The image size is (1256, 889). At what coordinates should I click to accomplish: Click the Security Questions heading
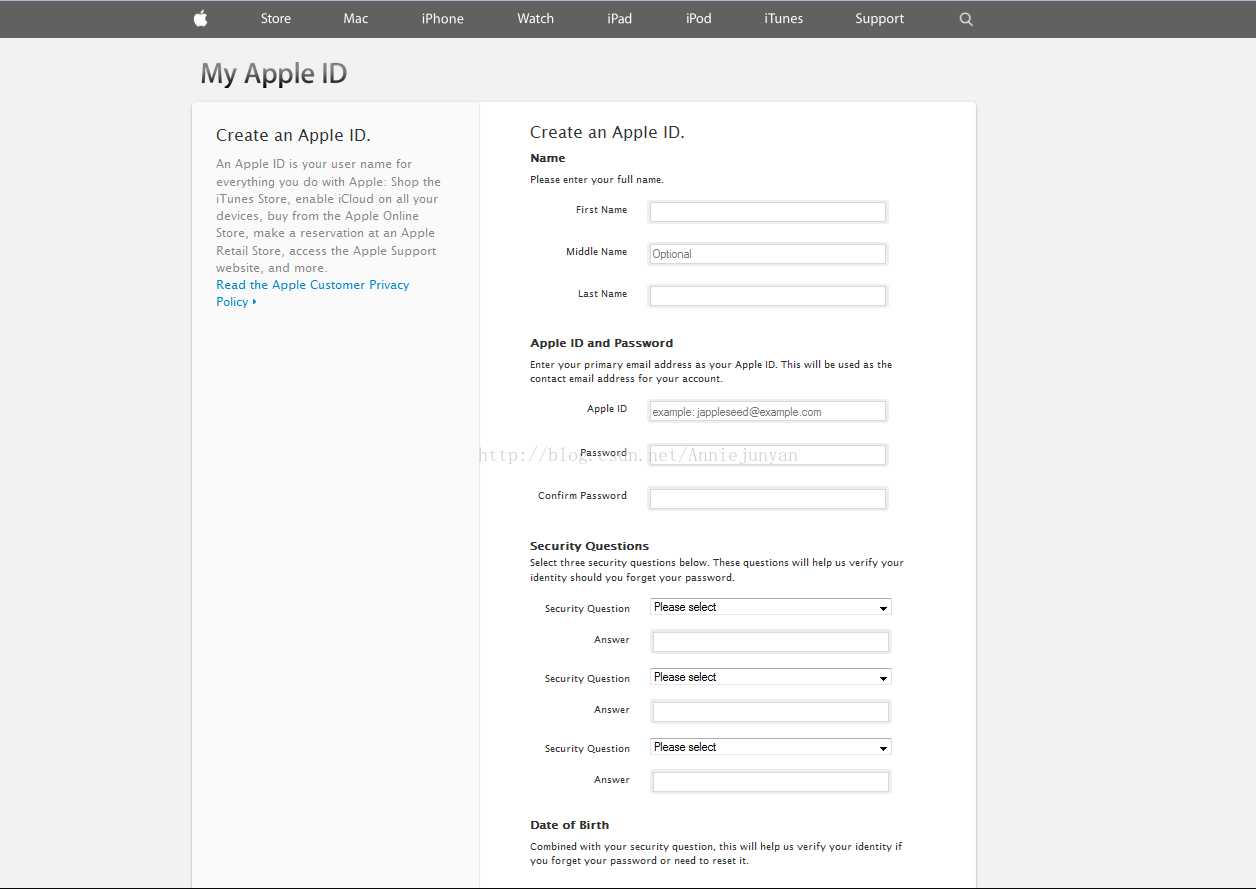click(x=590, y=546)
